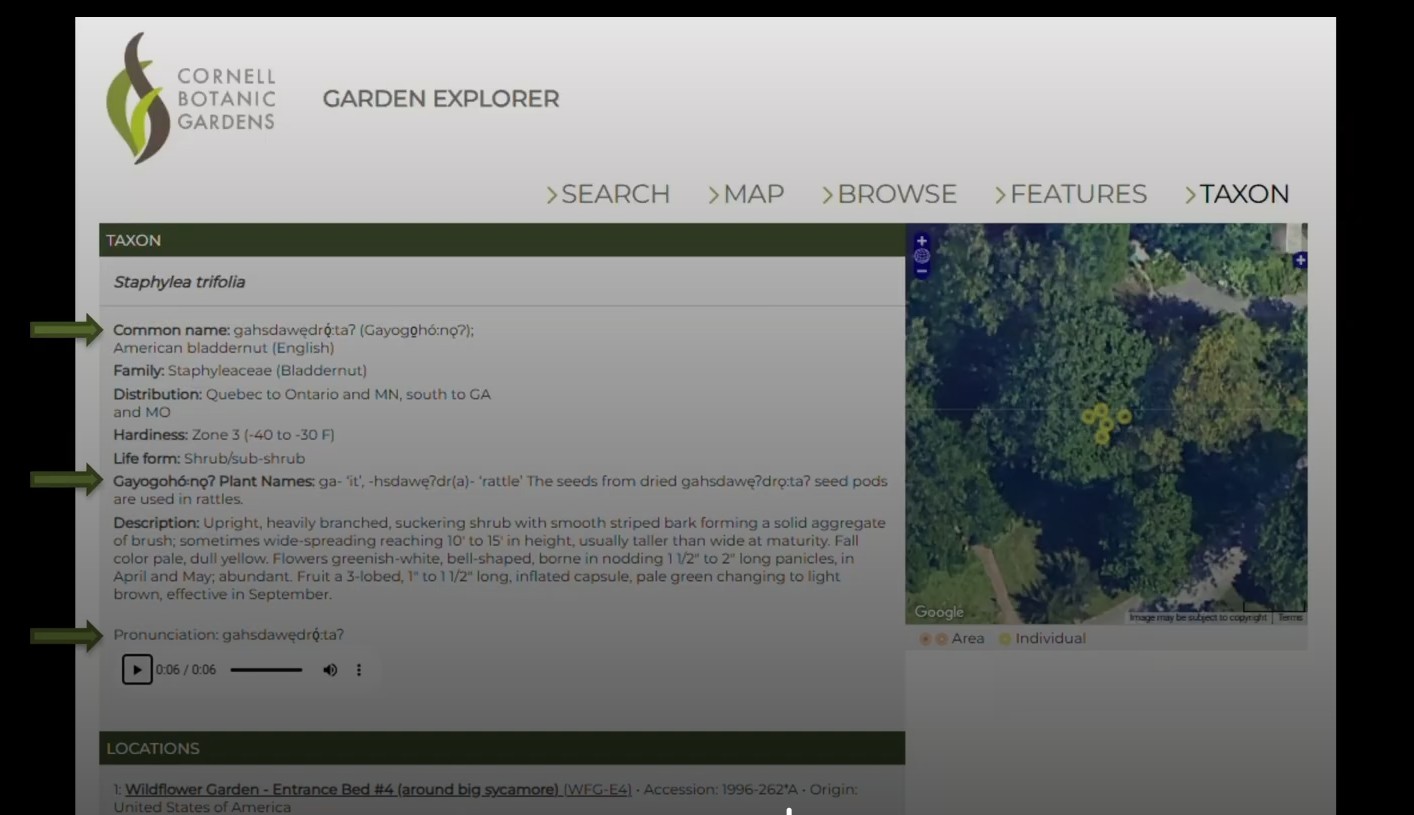Zoom out on the map
The width and height of the screenshot is (1414, 815).
(921, 271)
